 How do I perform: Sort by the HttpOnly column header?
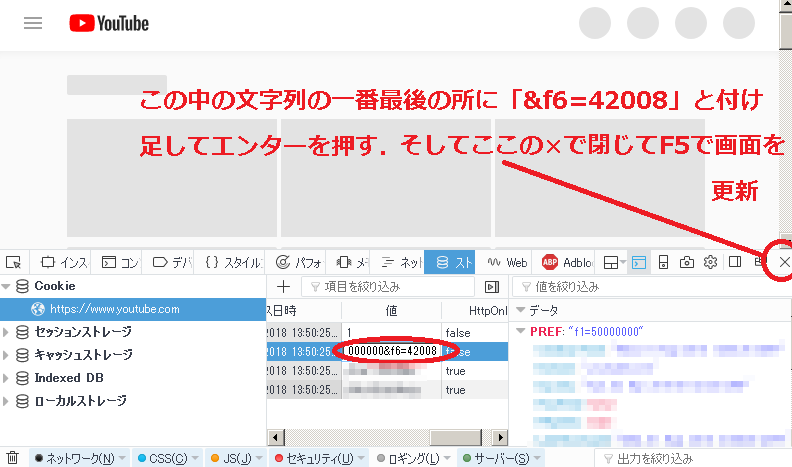point(475,310)
